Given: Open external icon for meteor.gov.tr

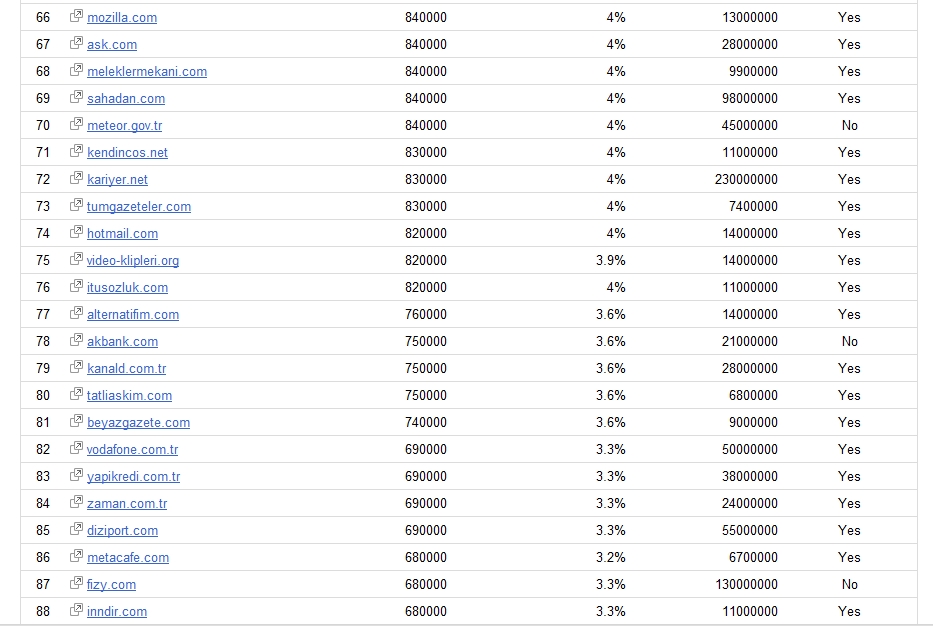Looking at the screenshot, I should point(76,124).
